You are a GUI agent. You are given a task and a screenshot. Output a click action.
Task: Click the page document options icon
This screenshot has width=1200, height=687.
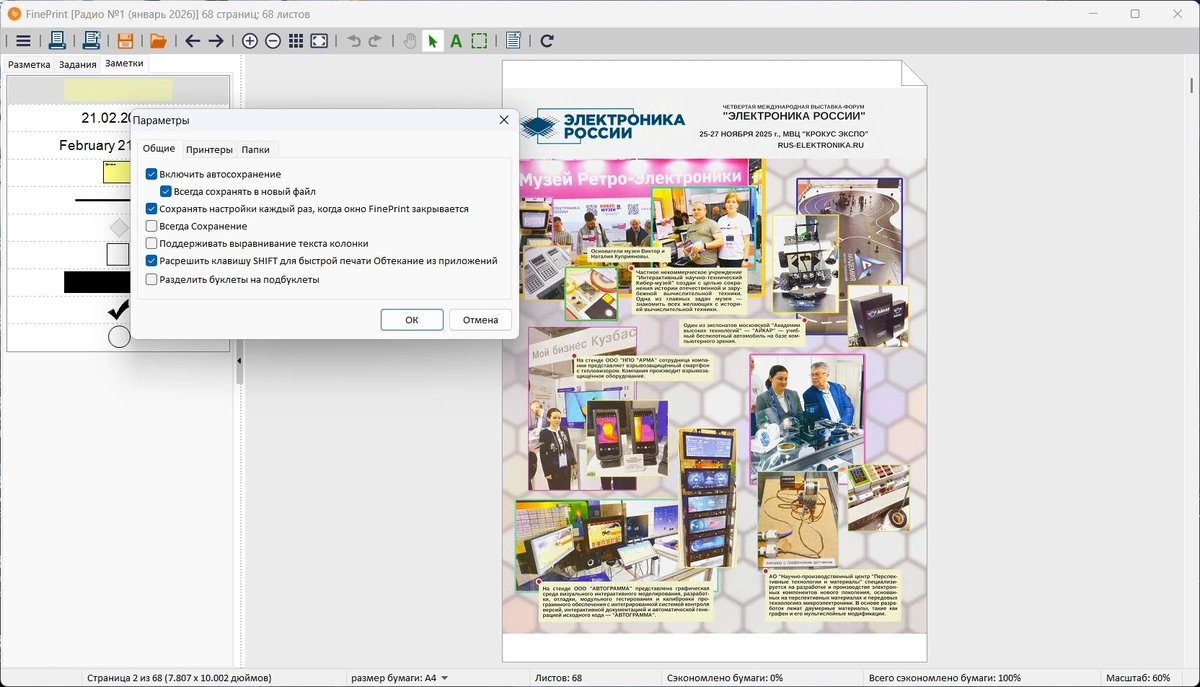click(513, 41)
